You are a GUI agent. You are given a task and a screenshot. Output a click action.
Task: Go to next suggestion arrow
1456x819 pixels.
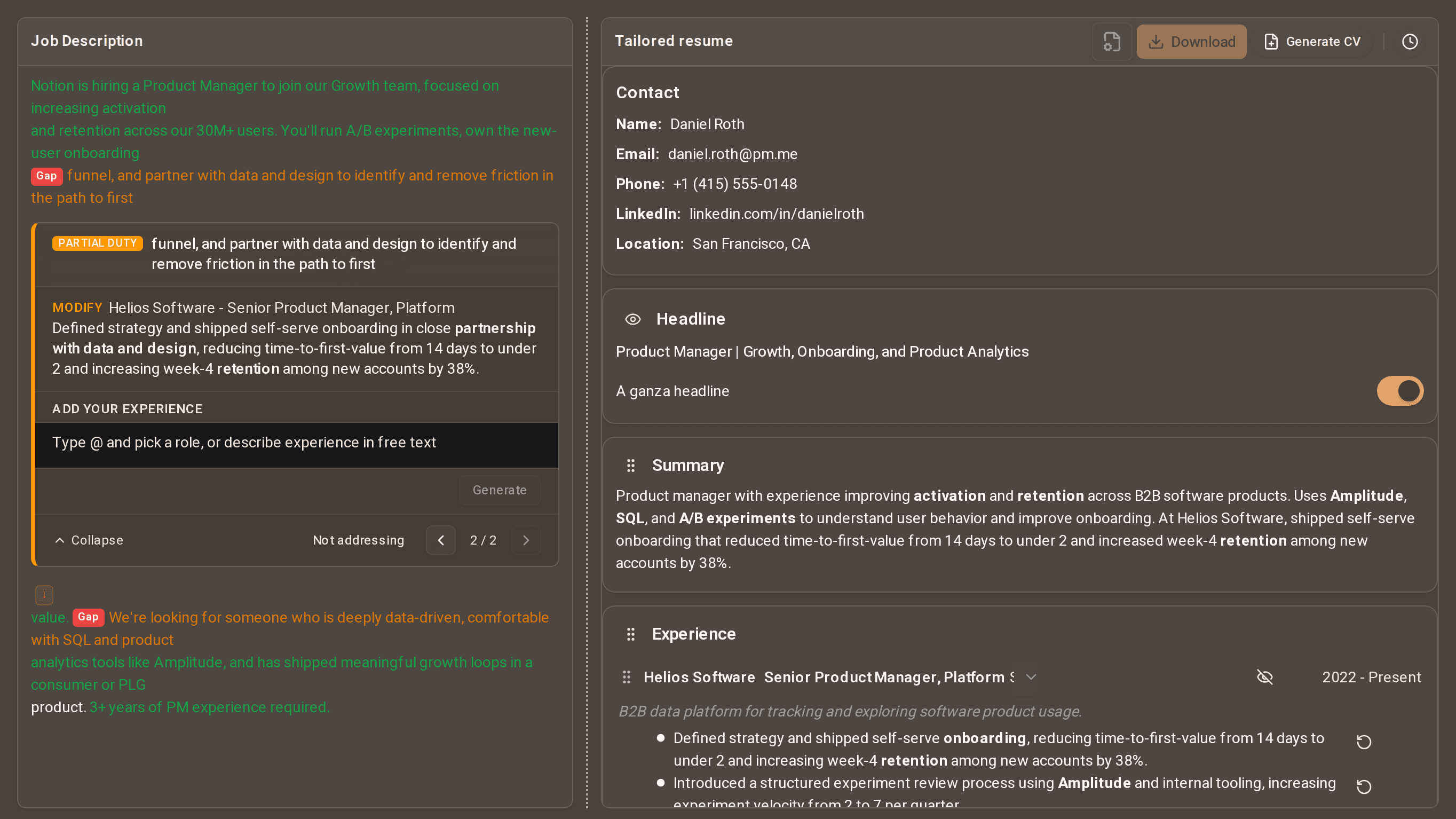[526, 540]
